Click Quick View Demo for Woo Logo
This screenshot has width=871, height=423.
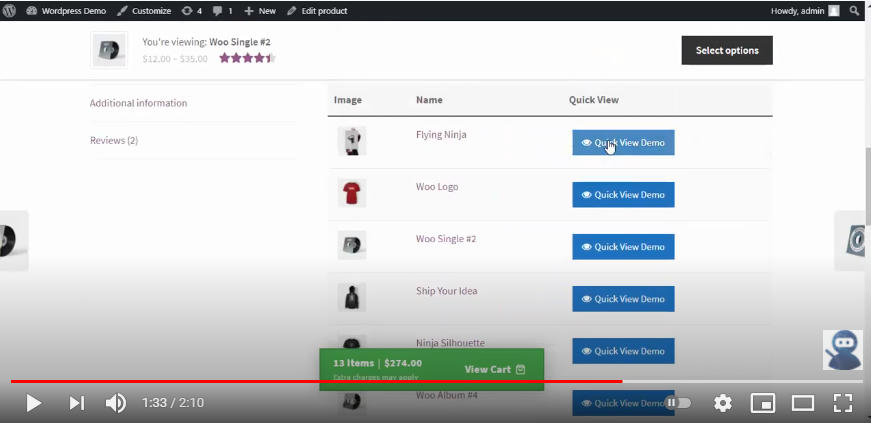[x=623, y=195]
